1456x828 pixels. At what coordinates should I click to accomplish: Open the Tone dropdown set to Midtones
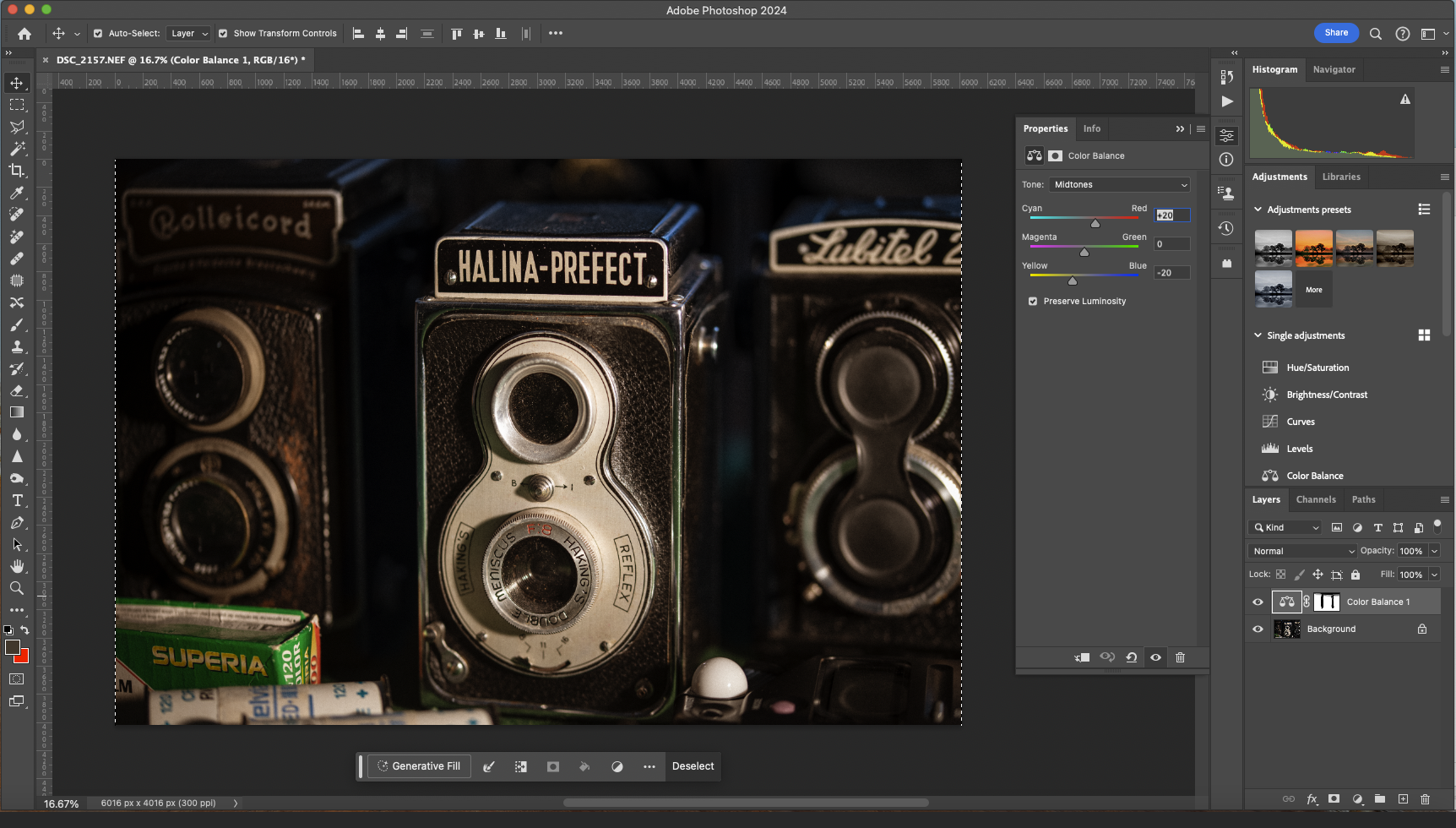point(1119,184)
